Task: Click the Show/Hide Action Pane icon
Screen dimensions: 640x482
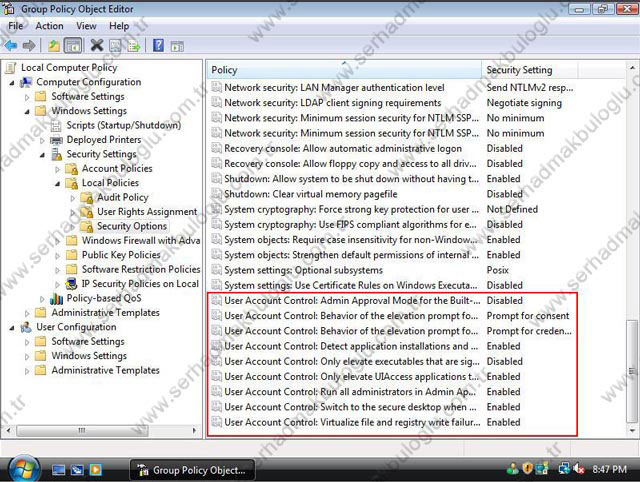Action: click(177, 46)
